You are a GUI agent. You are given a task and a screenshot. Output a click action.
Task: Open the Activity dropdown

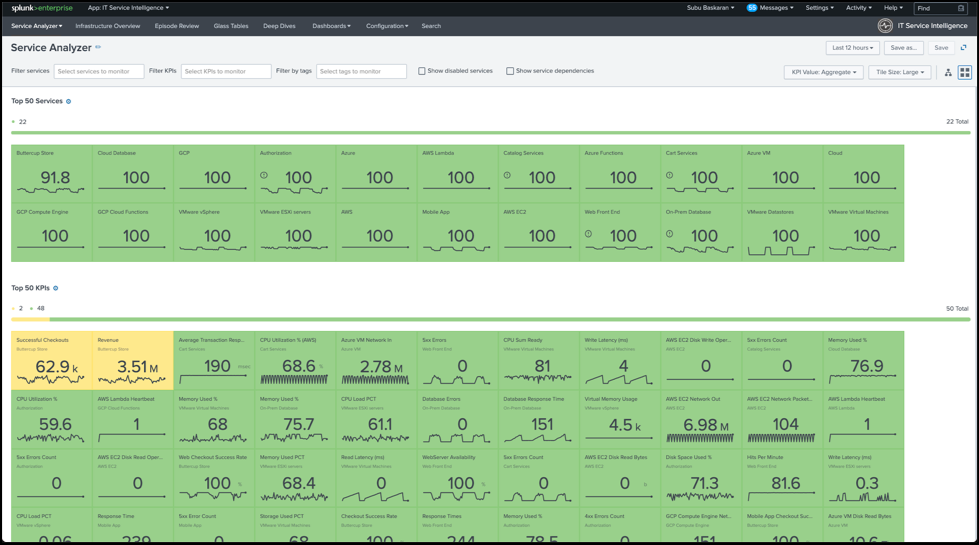[x=858, y=8]
